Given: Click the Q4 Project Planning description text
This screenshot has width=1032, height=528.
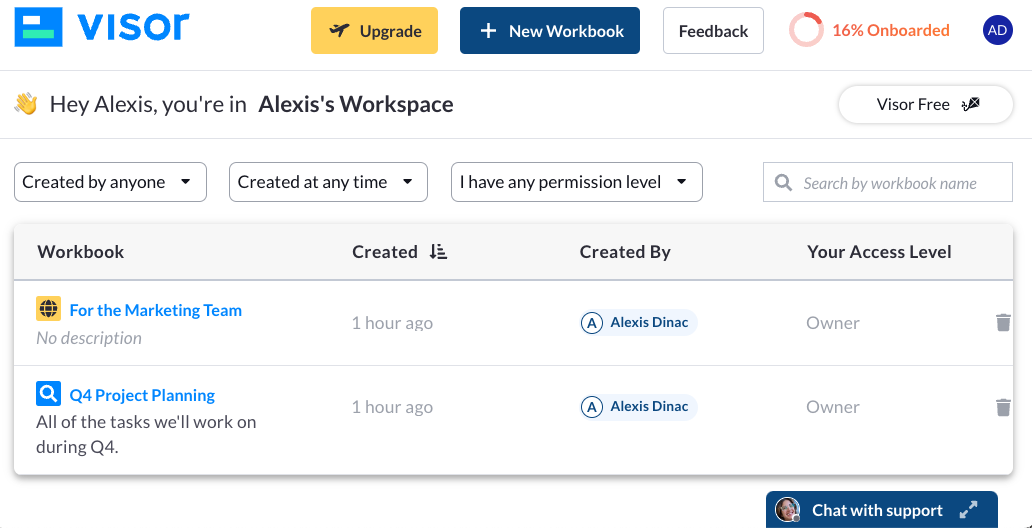Looking at the screenshot, I should [x=146, y=435].
